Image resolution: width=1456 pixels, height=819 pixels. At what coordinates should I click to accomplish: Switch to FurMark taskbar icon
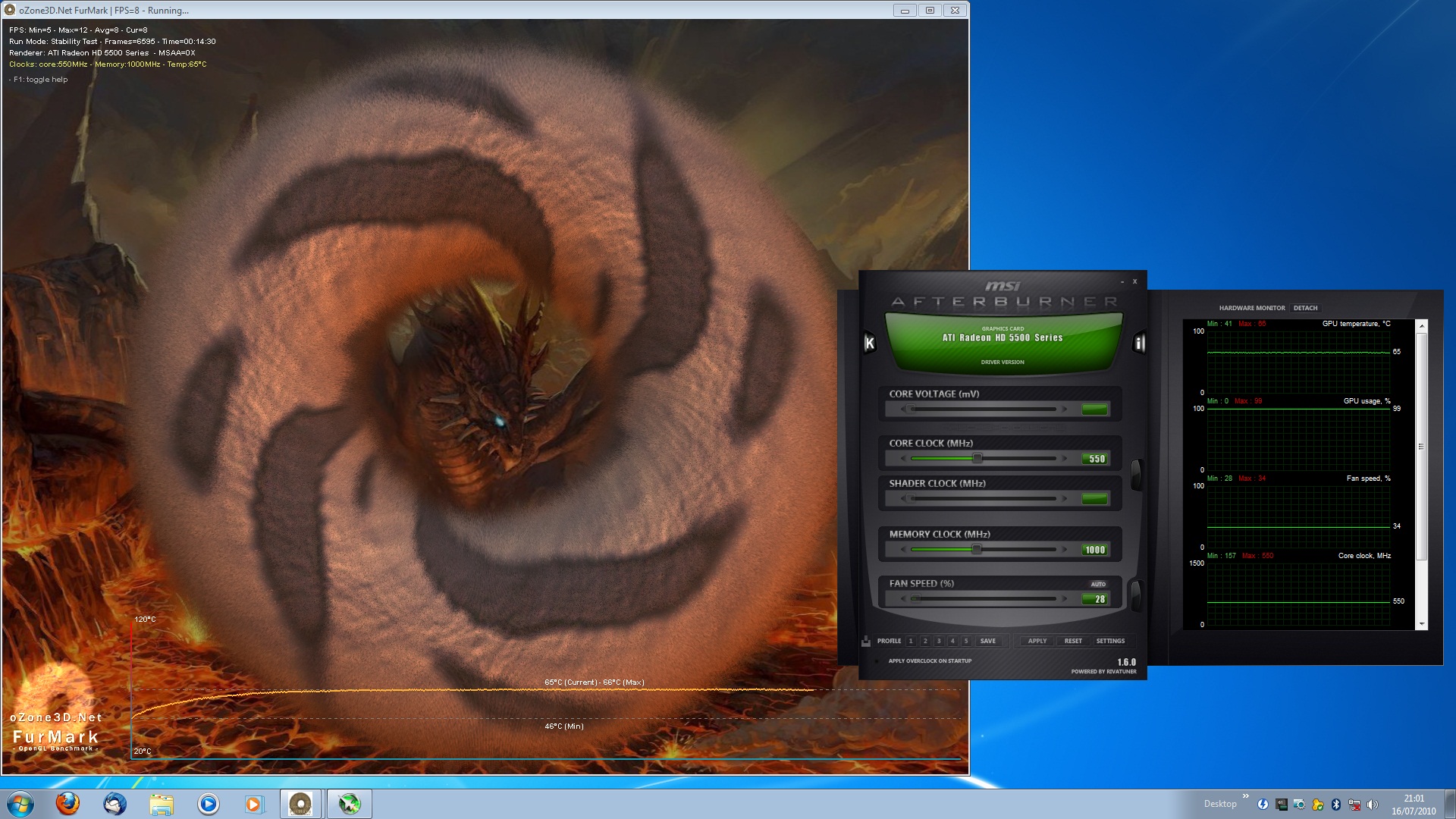pos(300,804)
